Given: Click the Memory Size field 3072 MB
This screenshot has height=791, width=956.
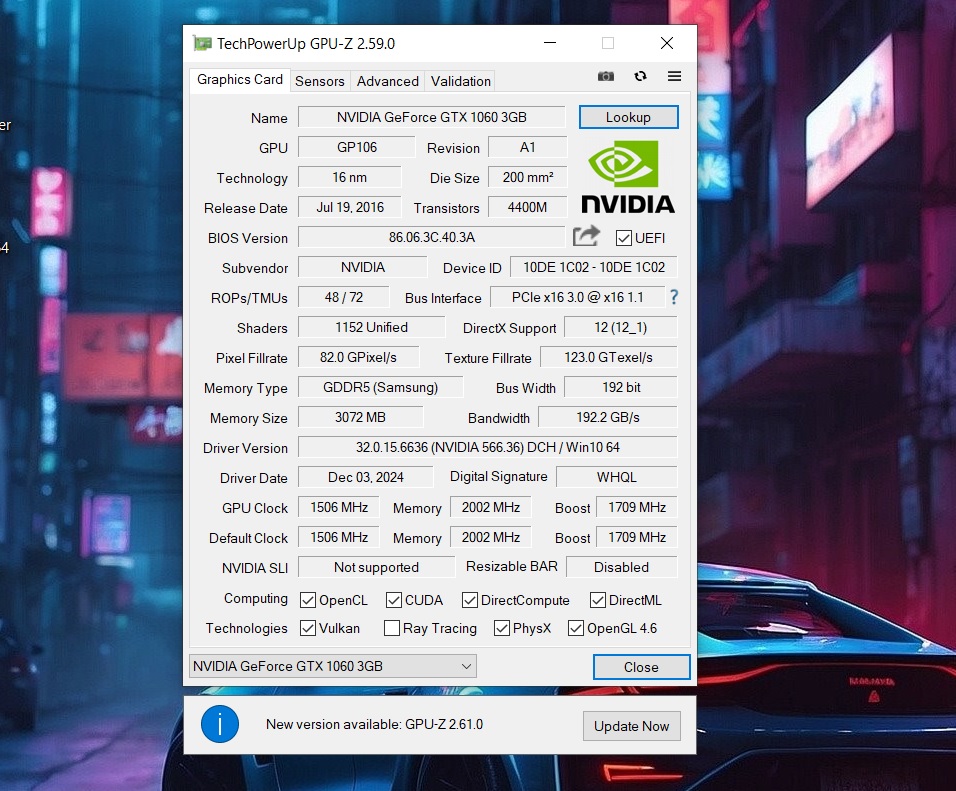Looking at the screenshot, I should pos(360,417).
